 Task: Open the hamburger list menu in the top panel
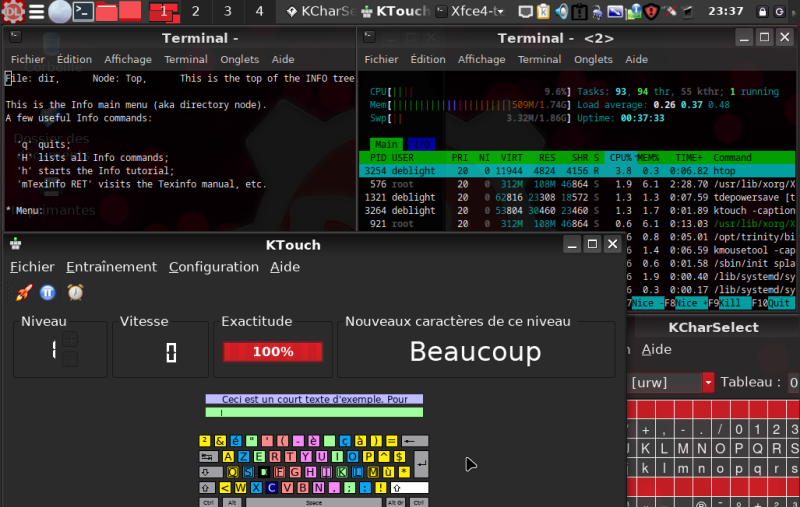point(36,11)
